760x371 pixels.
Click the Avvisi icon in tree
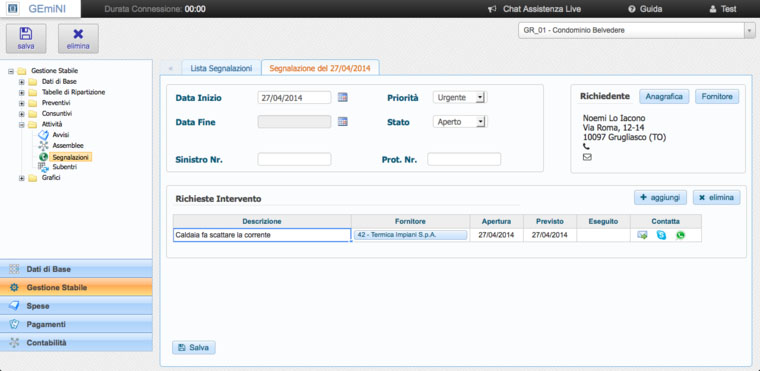43,135
